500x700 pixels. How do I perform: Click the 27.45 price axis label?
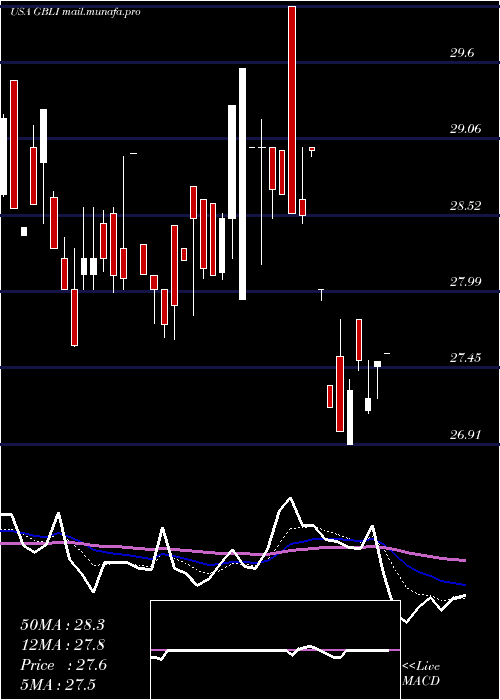[x=466, y=358]
